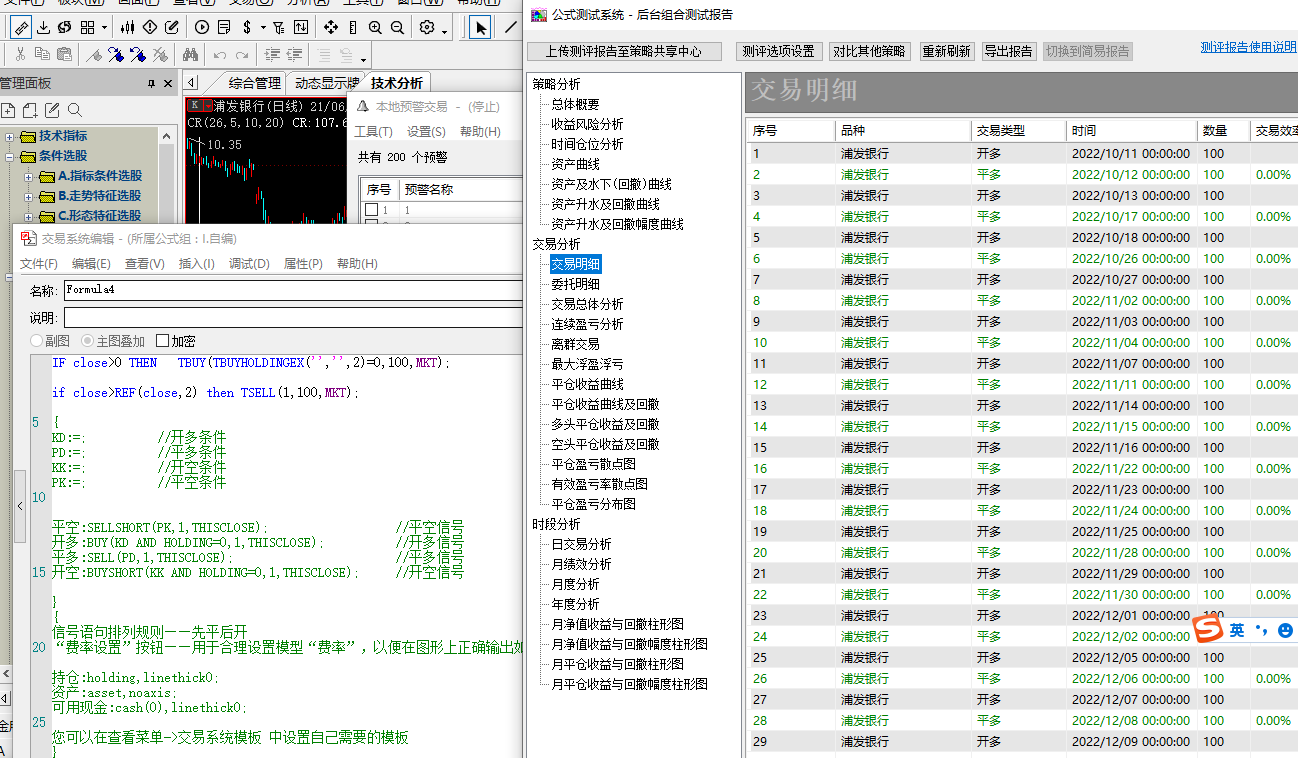The width and height of the screenshot is (1298, 758).
Task: Click the candlestick chart toolbar icon
Action: pos(126,27)
